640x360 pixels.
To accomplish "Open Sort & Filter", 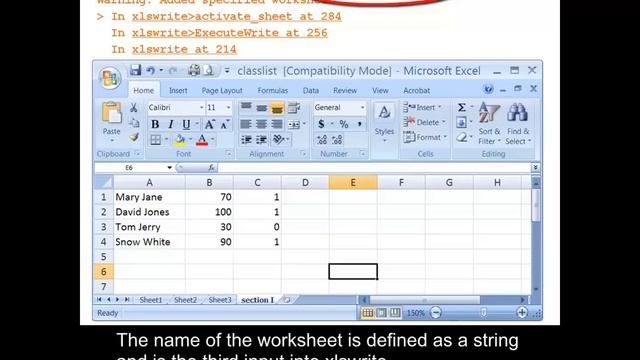I will (x=489, y=123).
